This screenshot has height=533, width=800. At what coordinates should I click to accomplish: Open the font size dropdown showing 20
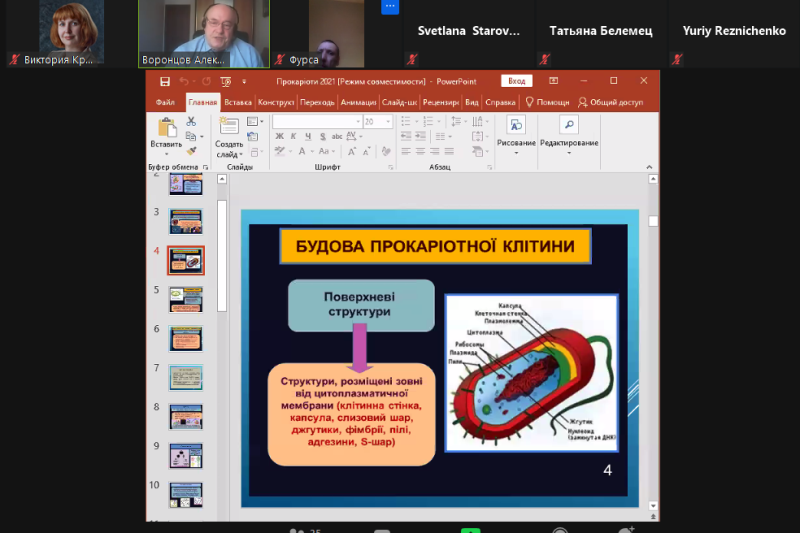pyautogui.click(x=388, y=121)
